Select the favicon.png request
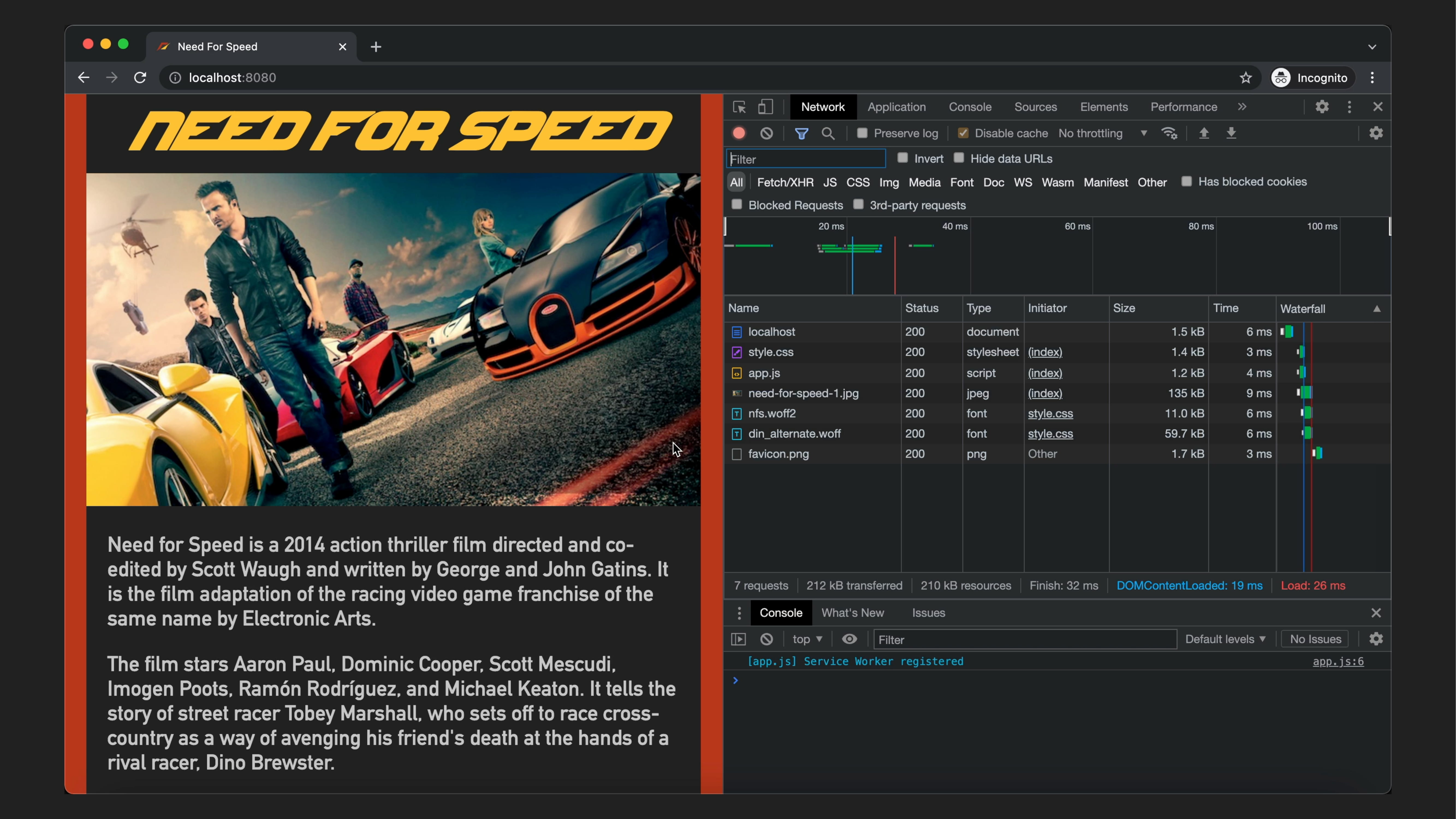Screen dimensions: 1456x819 tap(1057, 454)
